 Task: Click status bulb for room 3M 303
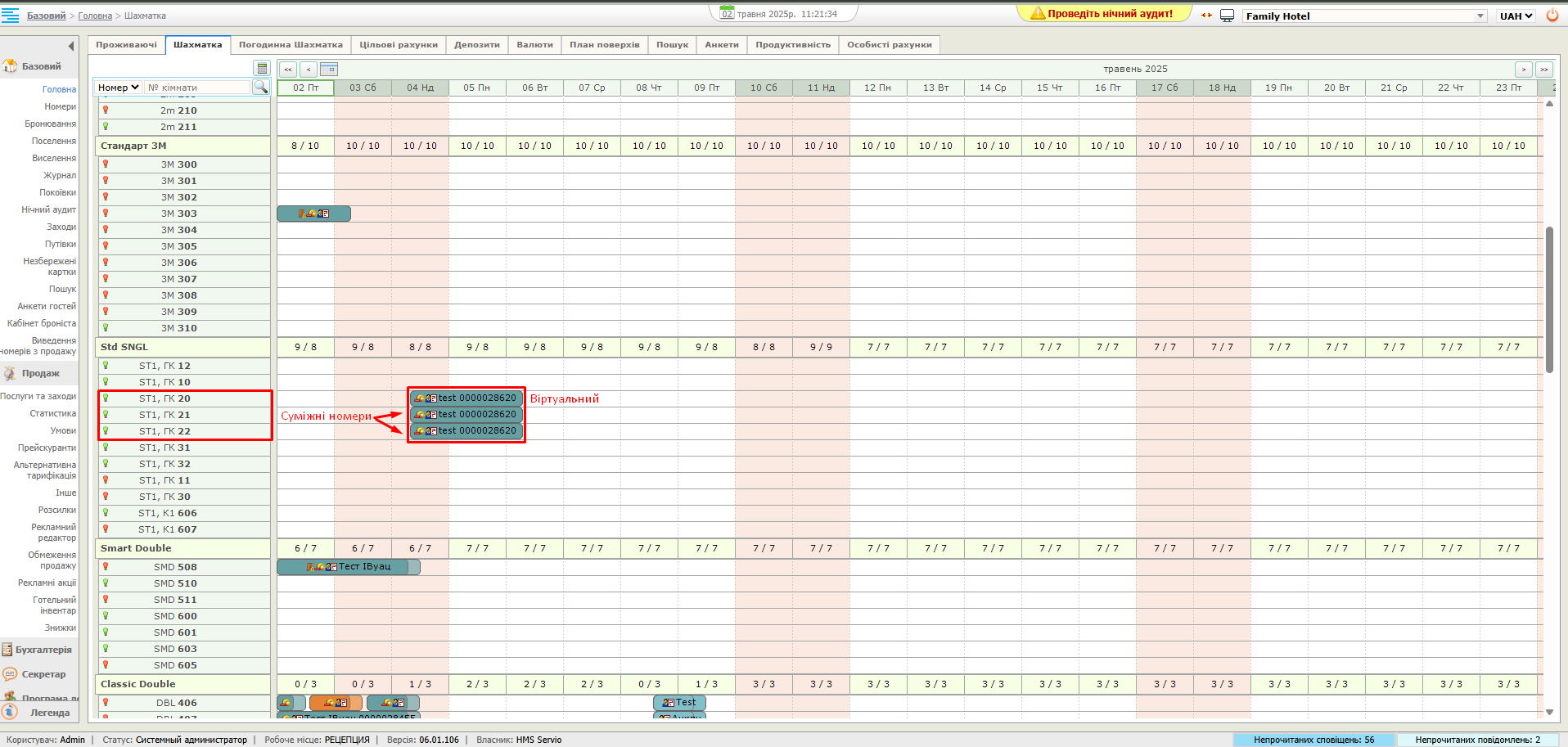[x=106, y=214]
